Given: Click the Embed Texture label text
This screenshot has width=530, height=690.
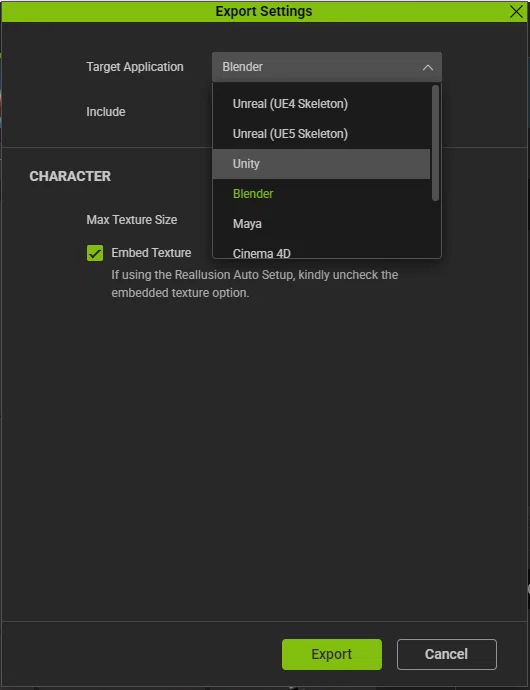Looking at the screenshot, I should point(151,253).
